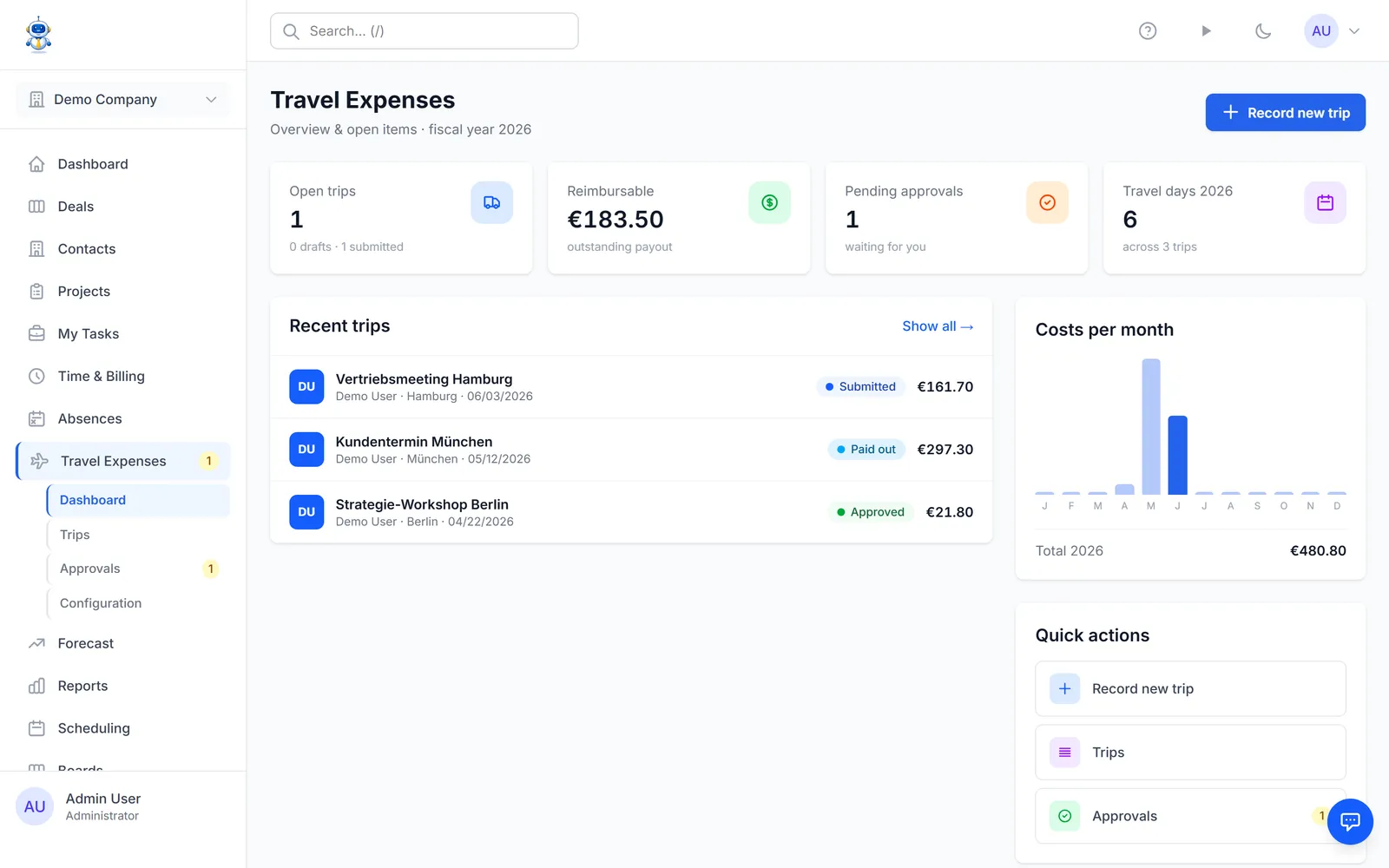Click the play icon in the top bar
Image resolution: width=1389 pixels, height=868 pixels.
[1206, 31]
